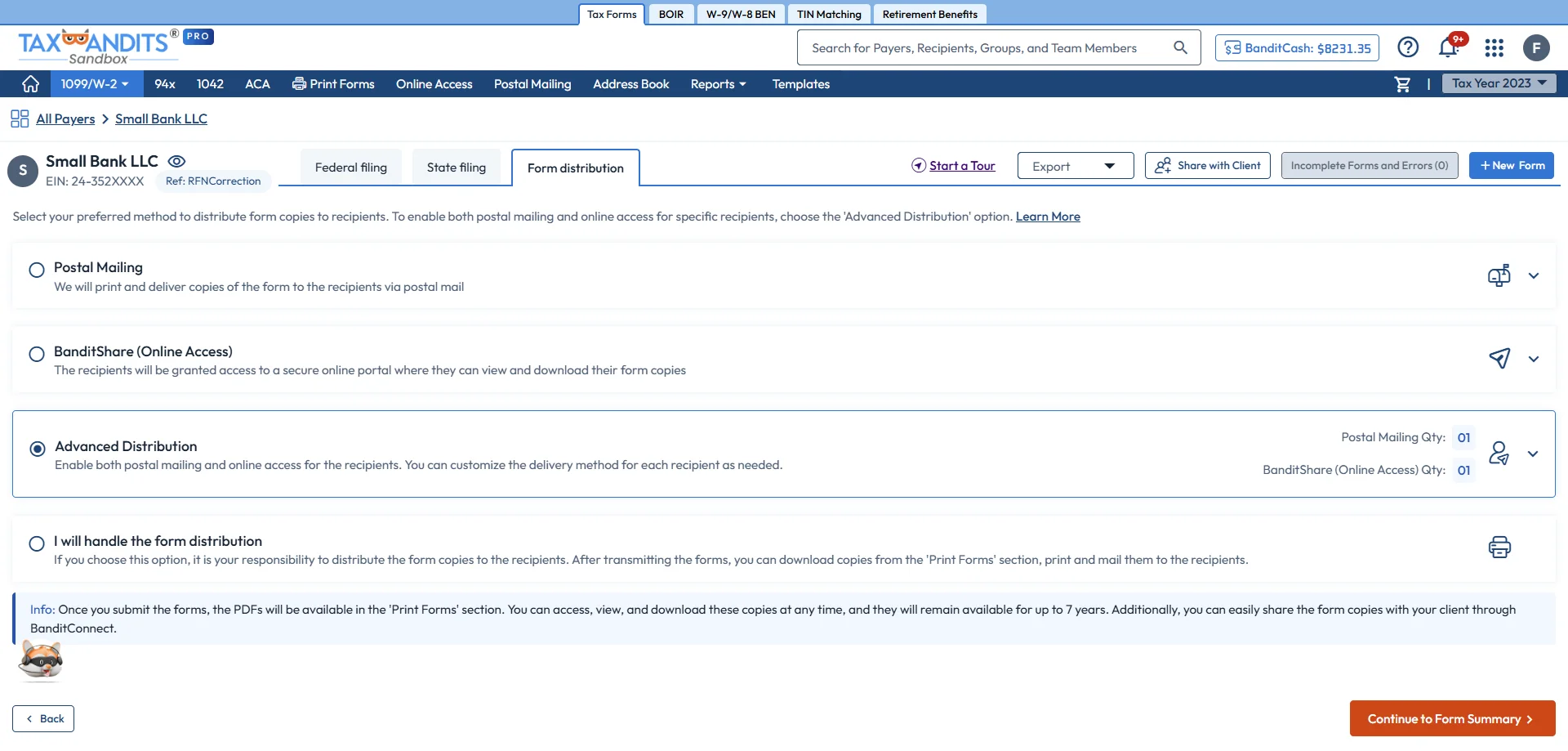
Task: Click Continue to Form Summary
Action: [x=1452, y=718]
